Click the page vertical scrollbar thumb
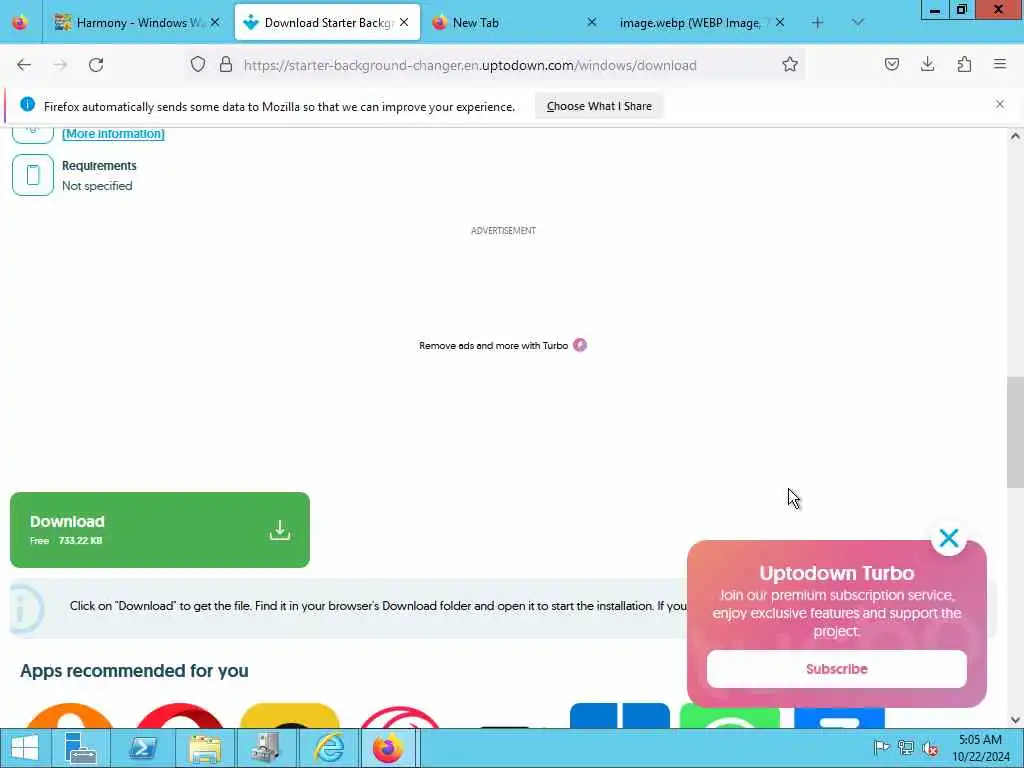The image size is (1024, 768). tap(1015, 432)
